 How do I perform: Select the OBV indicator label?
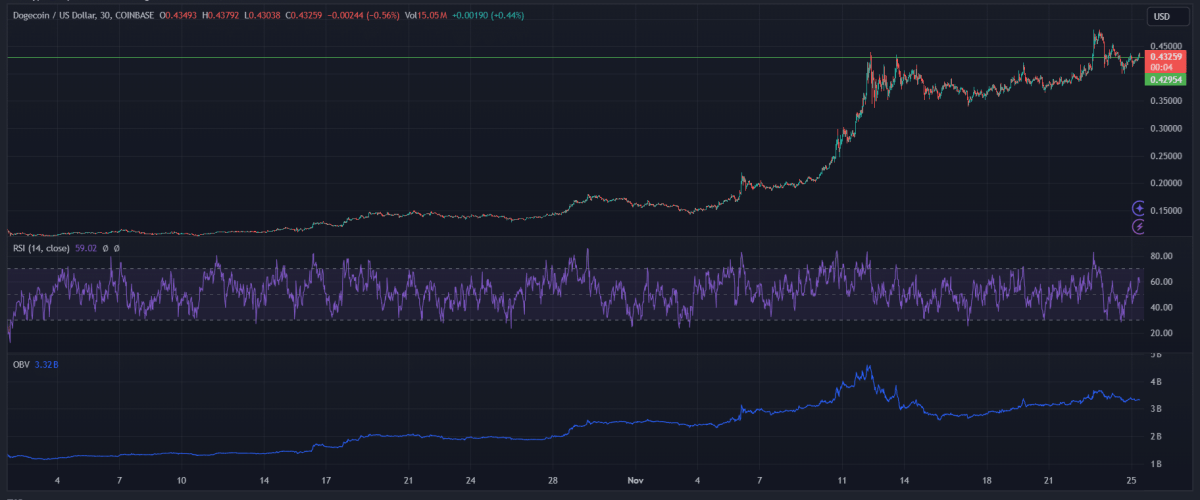pyautogui.click(x=19, y=365)
